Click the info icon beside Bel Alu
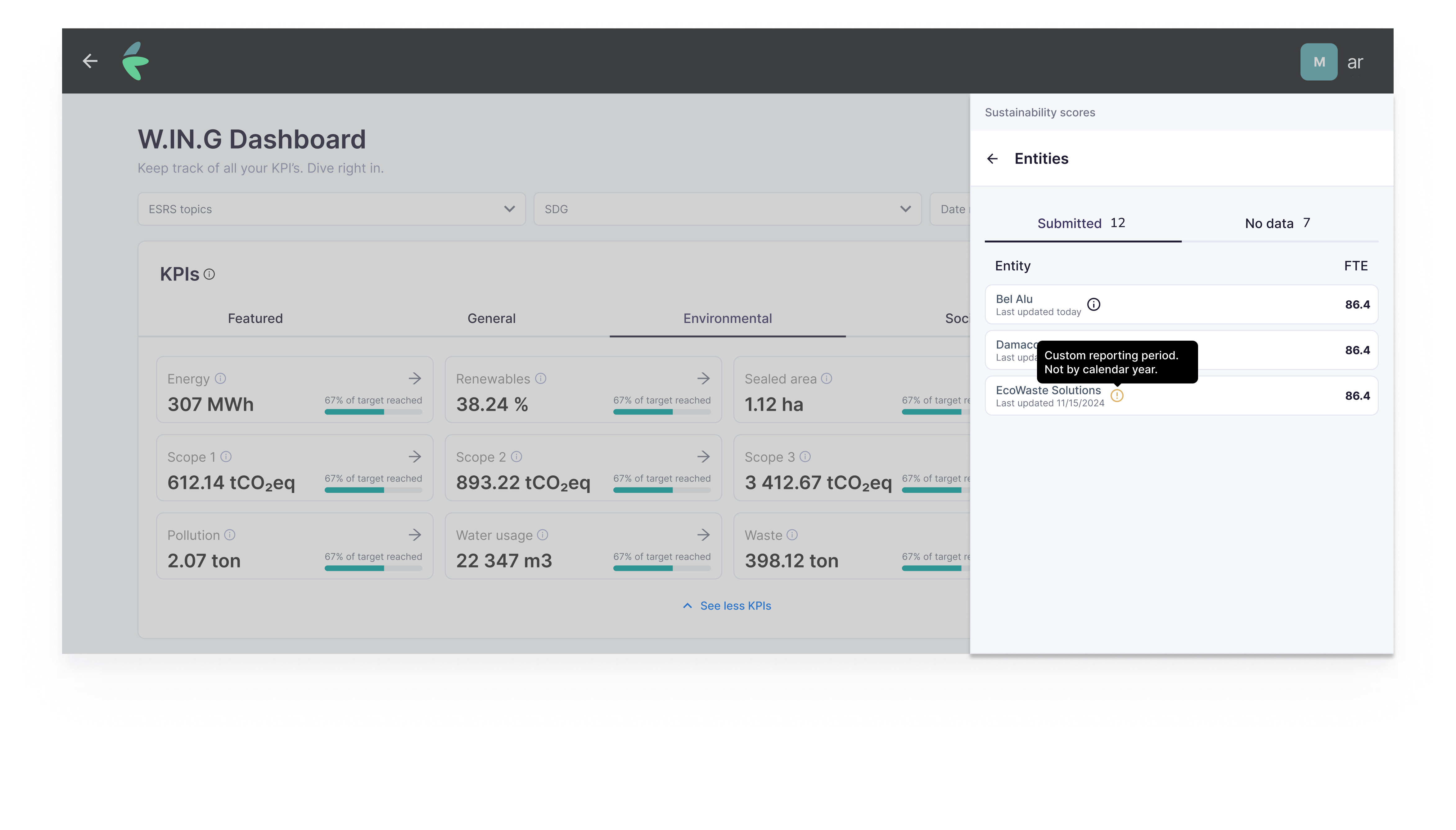The width and height of the screenshot is (1456, 830). click(x=1094, y=304)
